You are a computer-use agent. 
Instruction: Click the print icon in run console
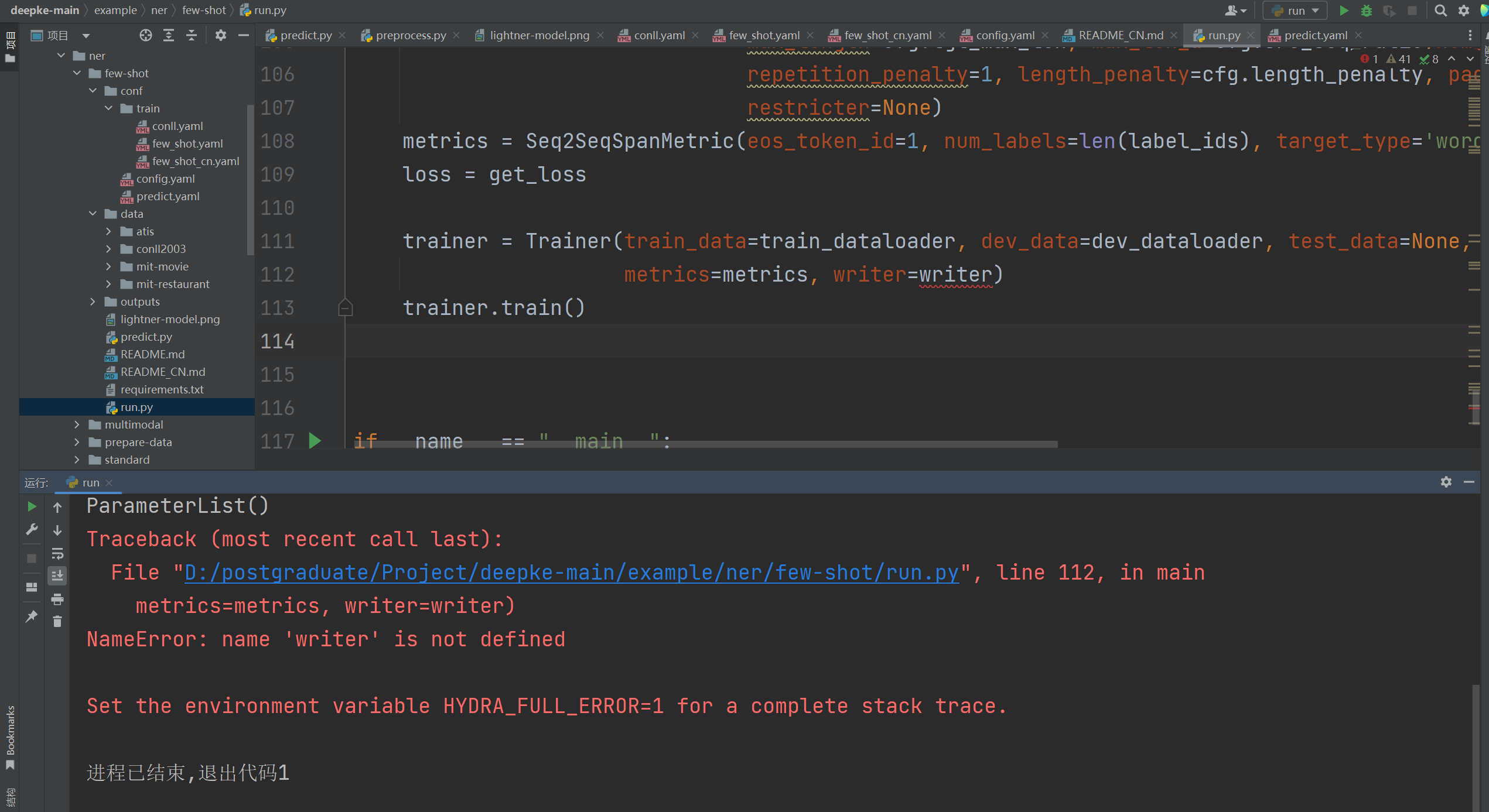click(x=57, y=599)
